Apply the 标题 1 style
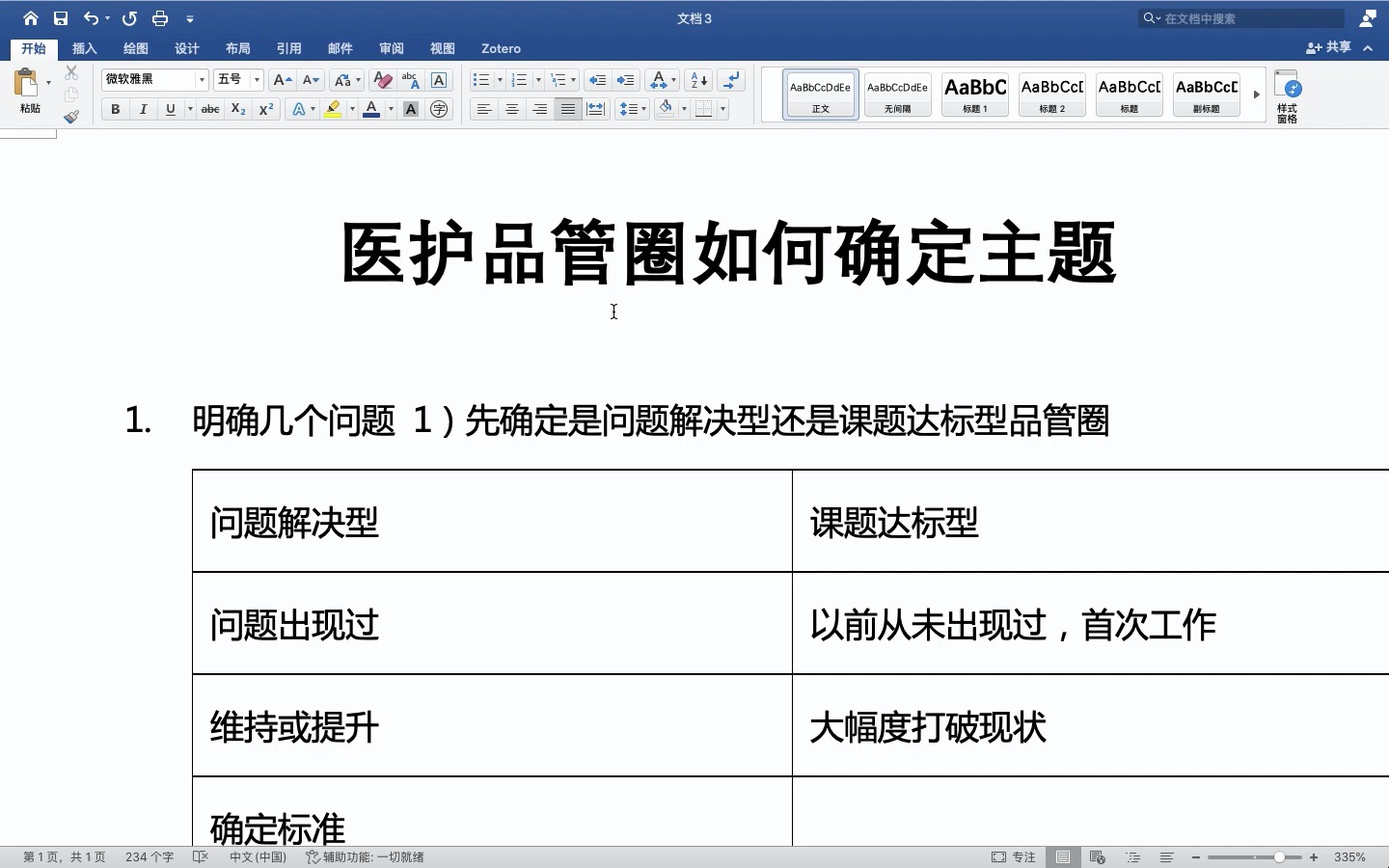Image resolution: width=1389 pixels, height=868 pixels. [975, 95]
